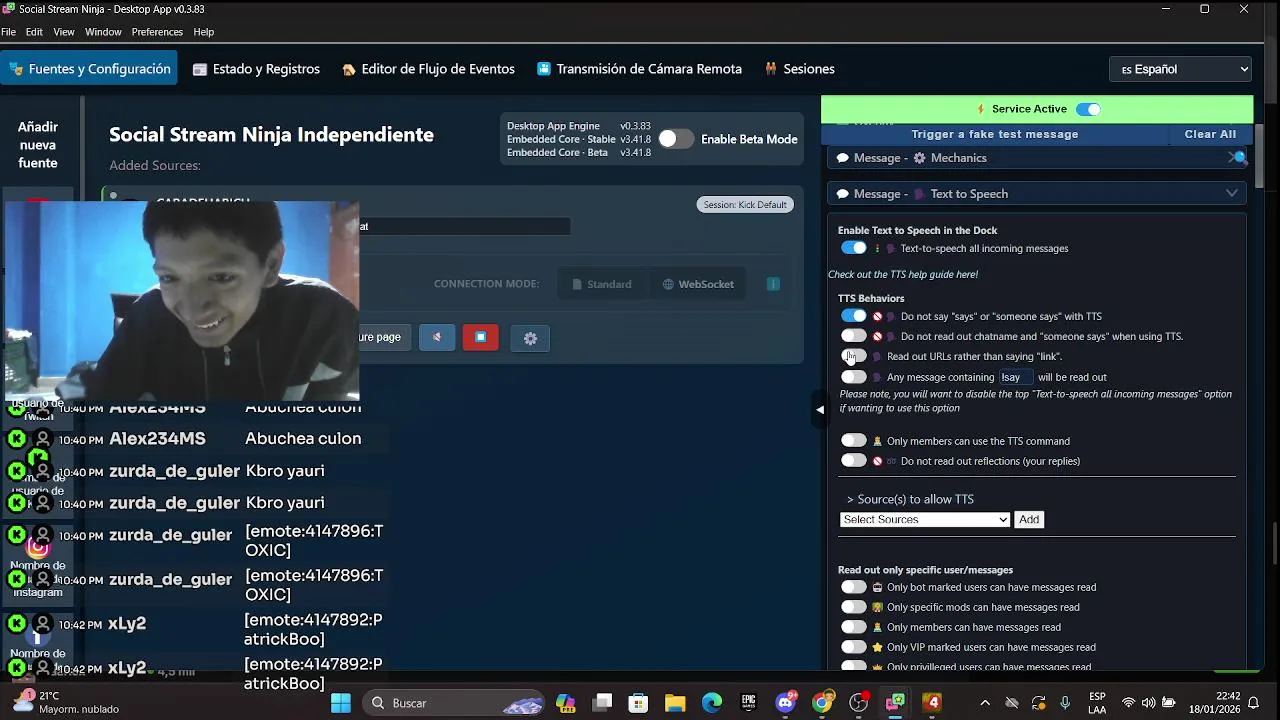Select WebSocket connection mode
Screen dimensions: 1280x720
[698, 284]
